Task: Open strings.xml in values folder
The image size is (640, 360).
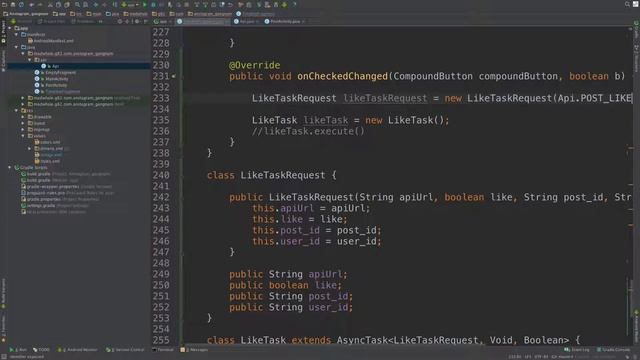Action: pyautogui.click(x=48, y=155)
